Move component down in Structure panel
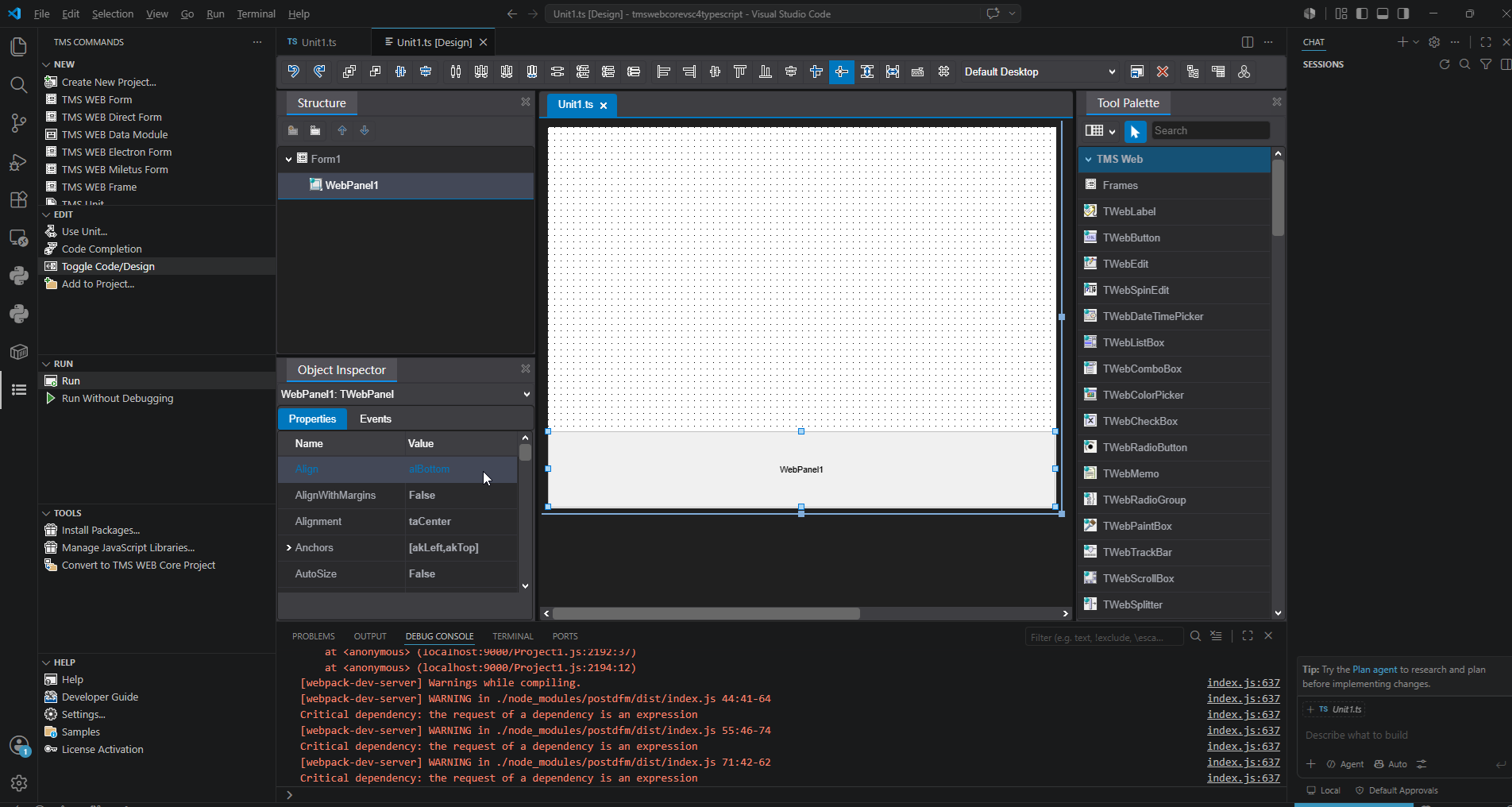 click(364, 130)
